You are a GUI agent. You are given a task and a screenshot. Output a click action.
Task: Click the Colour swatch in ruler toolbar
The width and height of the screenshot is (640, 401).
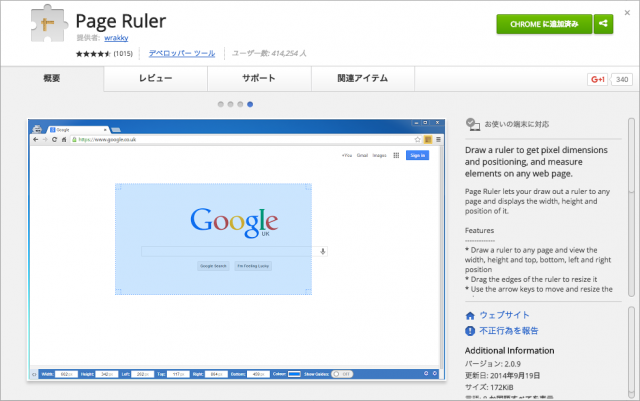pyautogui.click(x=294, y=374)
